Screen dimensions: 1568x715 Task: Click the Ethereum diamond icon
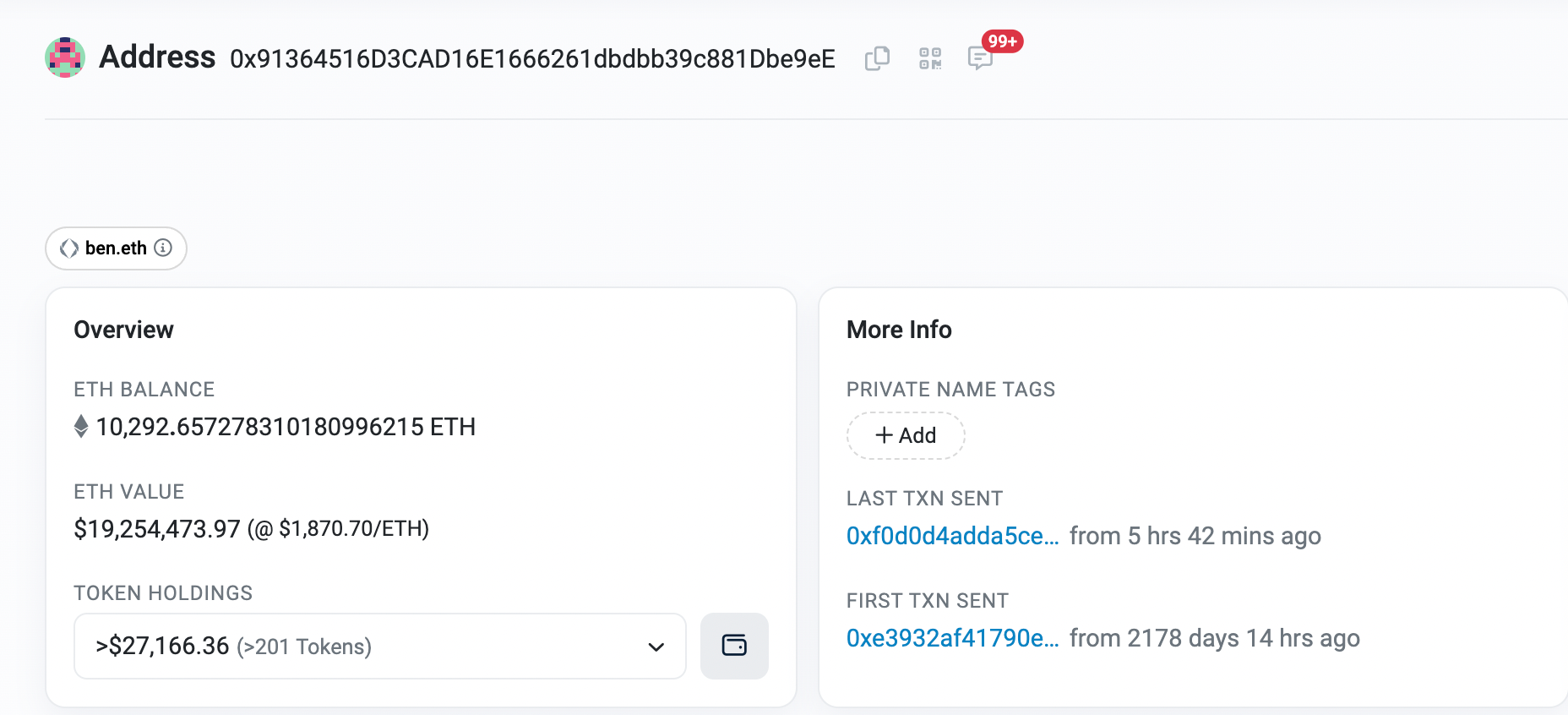pos(81,426)
